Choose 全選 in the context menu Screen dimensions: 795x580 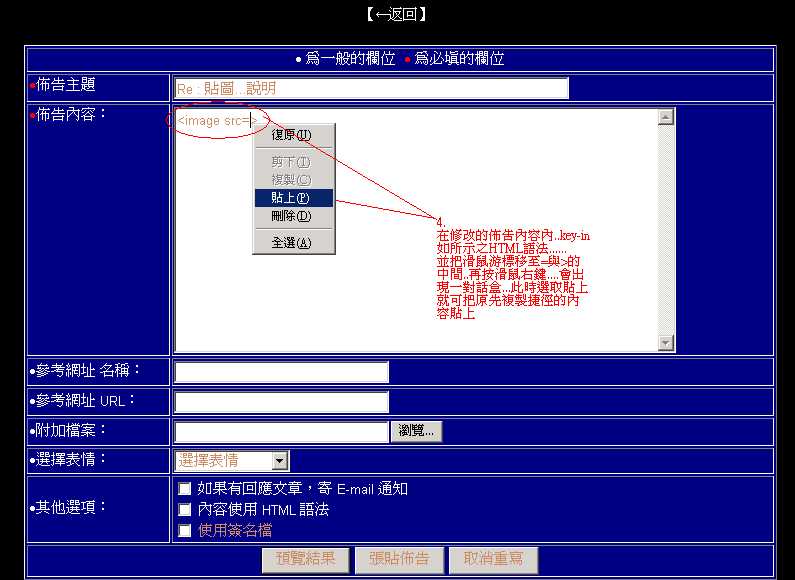click(x=292, y=243)
